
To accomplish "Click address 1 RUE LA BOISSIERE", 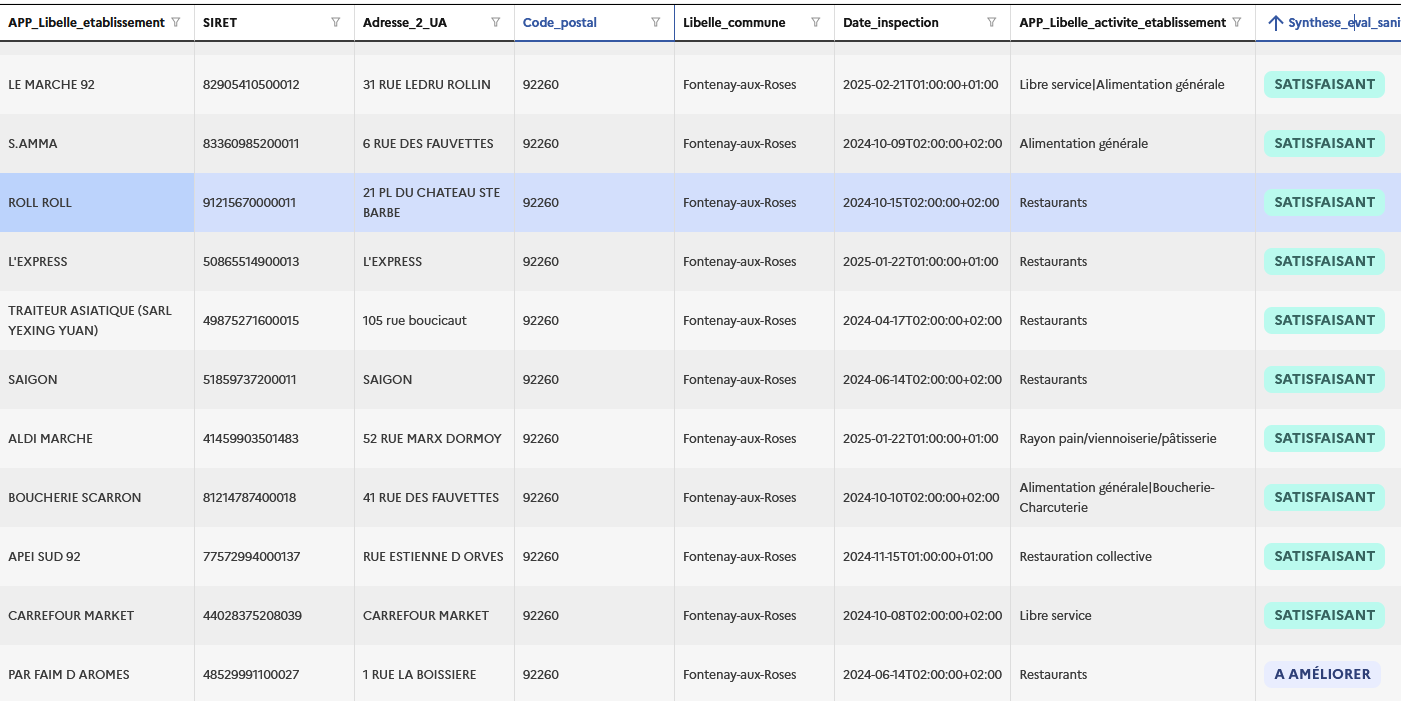I will [x=420, y=674].
